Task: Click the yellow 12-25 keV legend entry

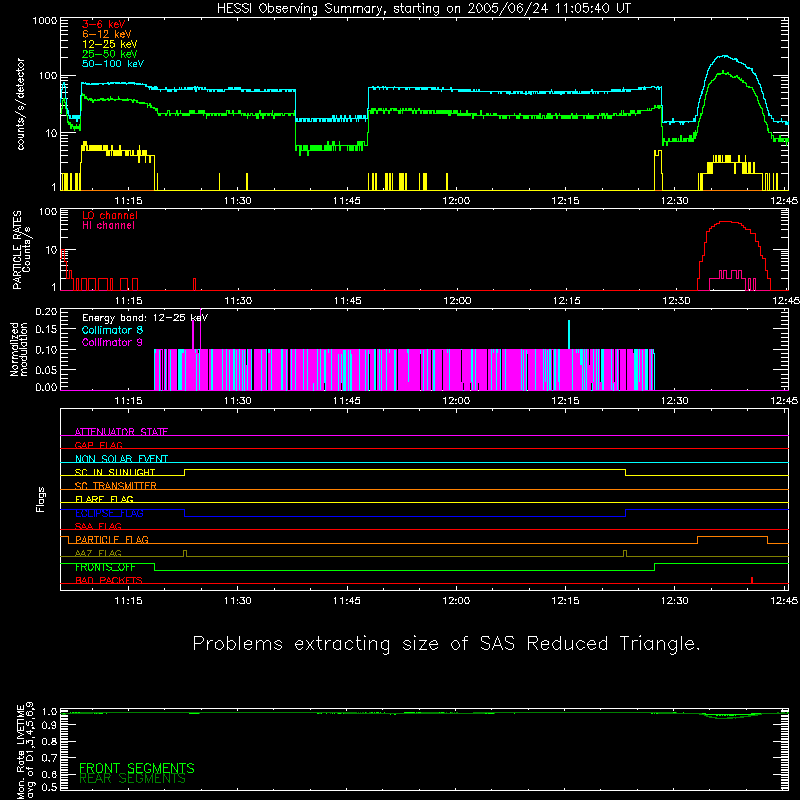Action: tap(109, 44)
